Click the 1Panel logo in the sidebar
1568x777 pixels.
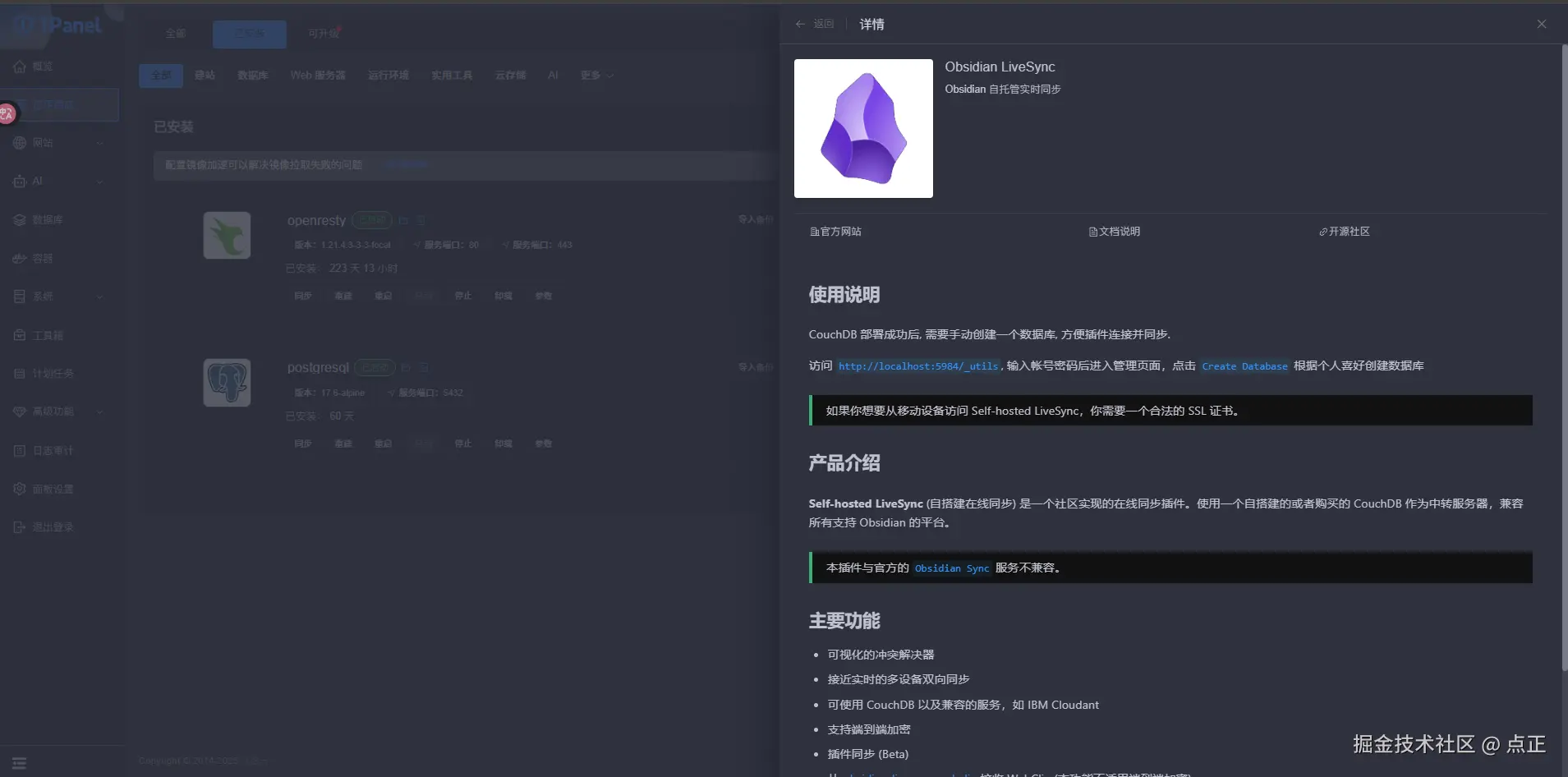click(57, 25)
